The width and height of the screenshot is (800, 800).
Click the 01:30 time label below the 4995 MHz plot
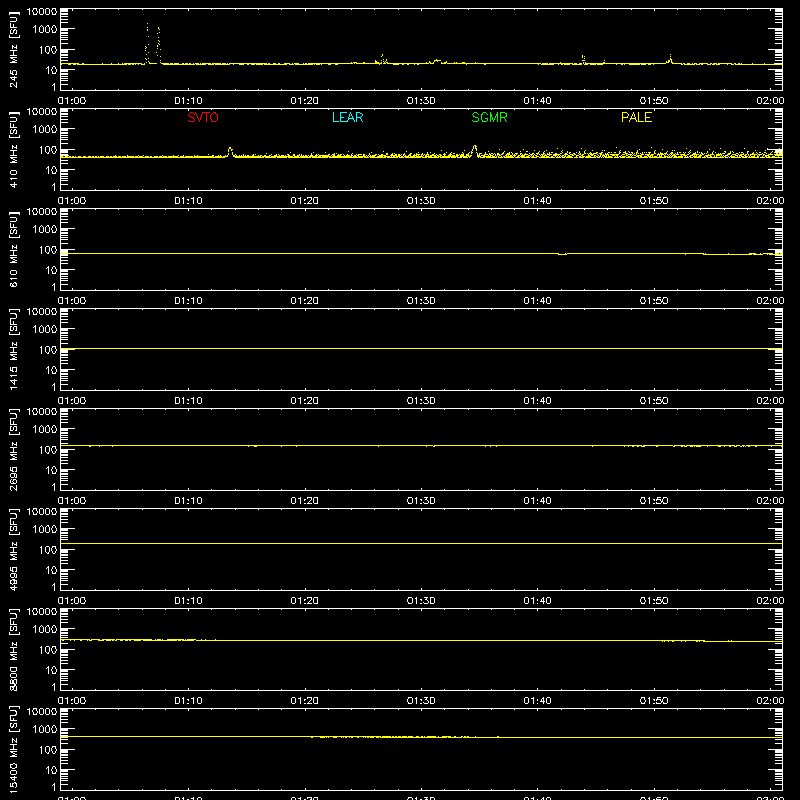pos(421,601)
